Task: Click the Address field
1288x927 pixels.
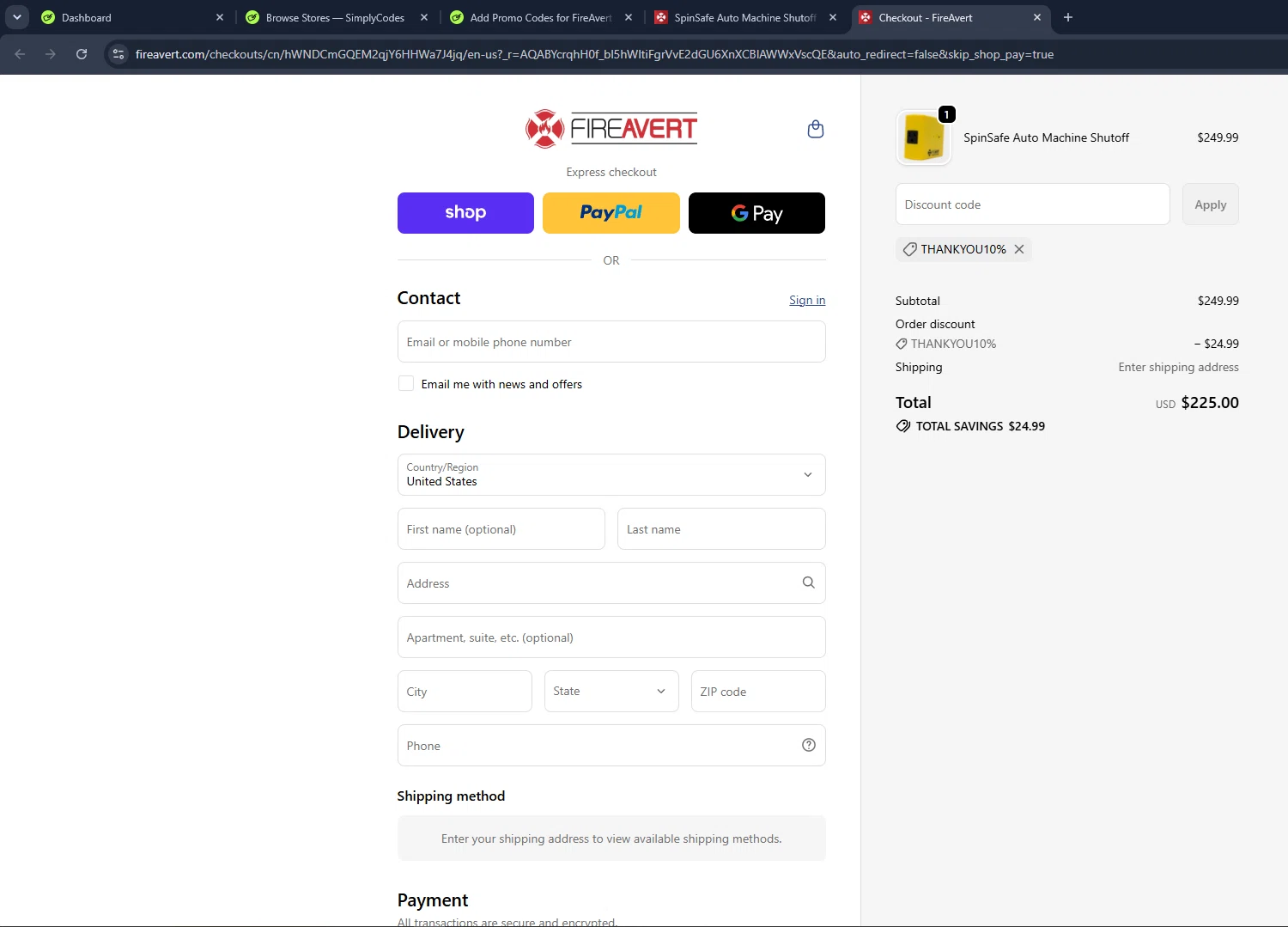Action: tap(611, 583)
